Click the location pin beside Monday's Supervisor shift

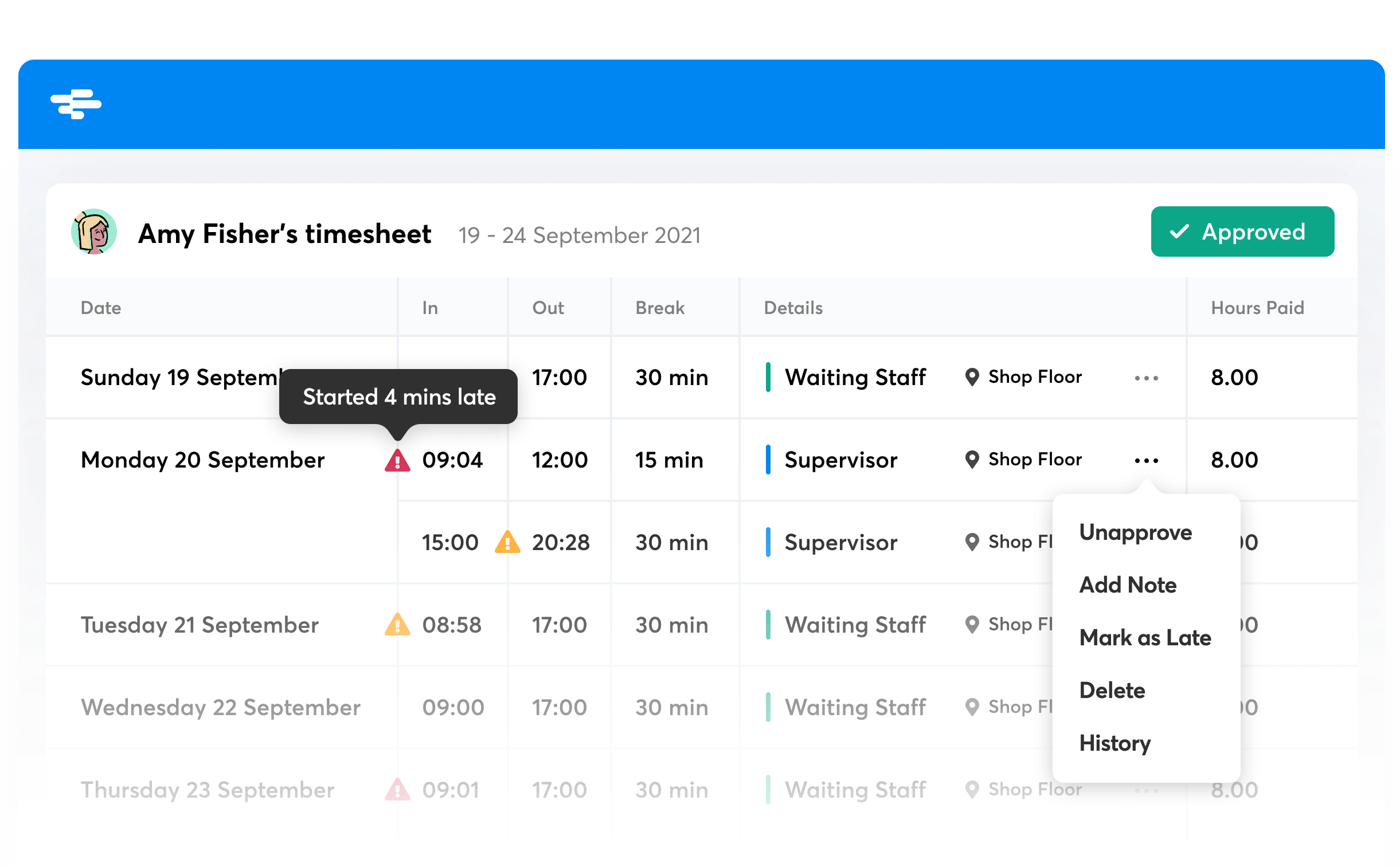coord(972,460)
